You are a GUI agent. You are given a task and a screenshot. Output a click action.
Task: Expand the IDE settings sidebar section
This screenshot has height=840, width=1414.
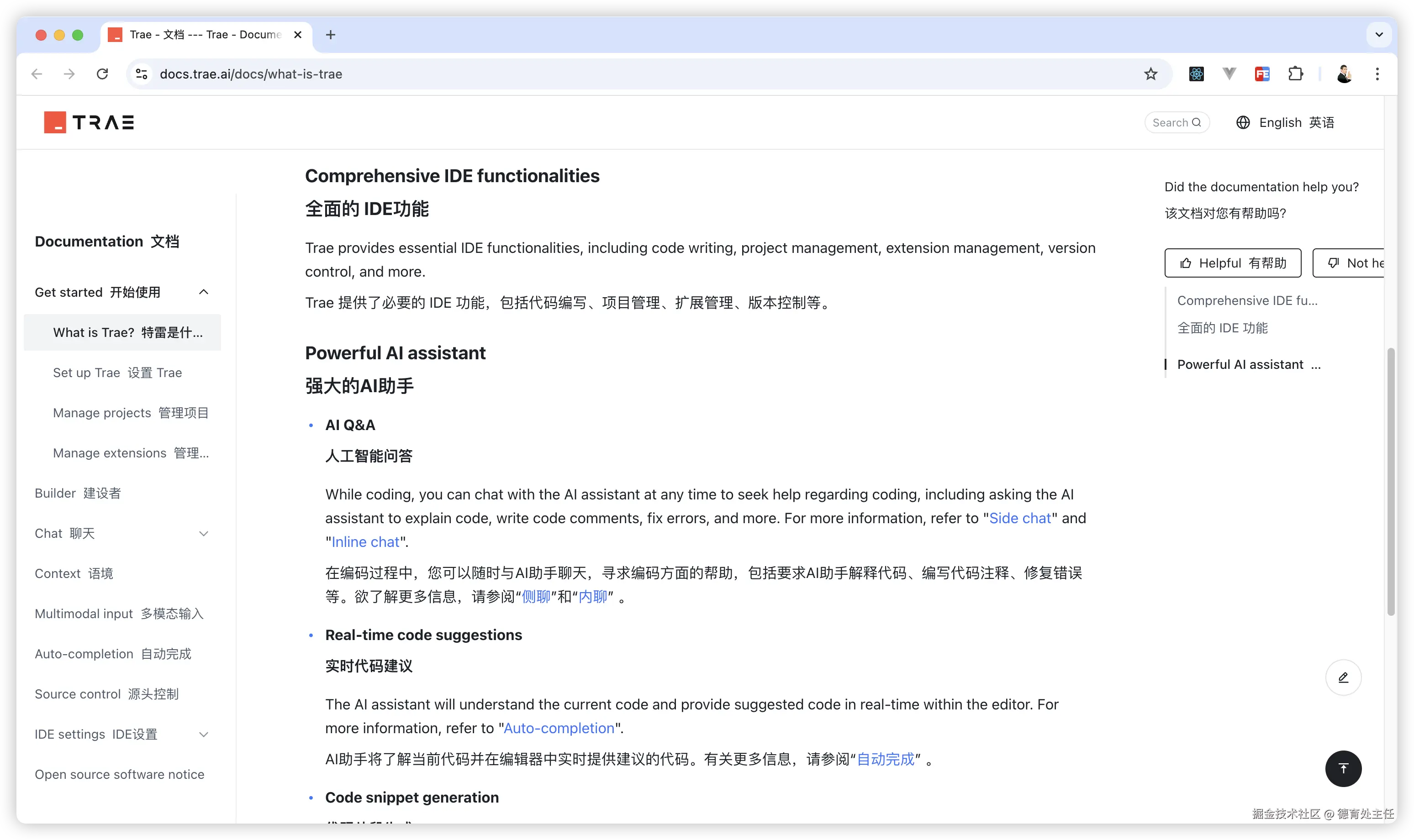[x=203, y=734]
